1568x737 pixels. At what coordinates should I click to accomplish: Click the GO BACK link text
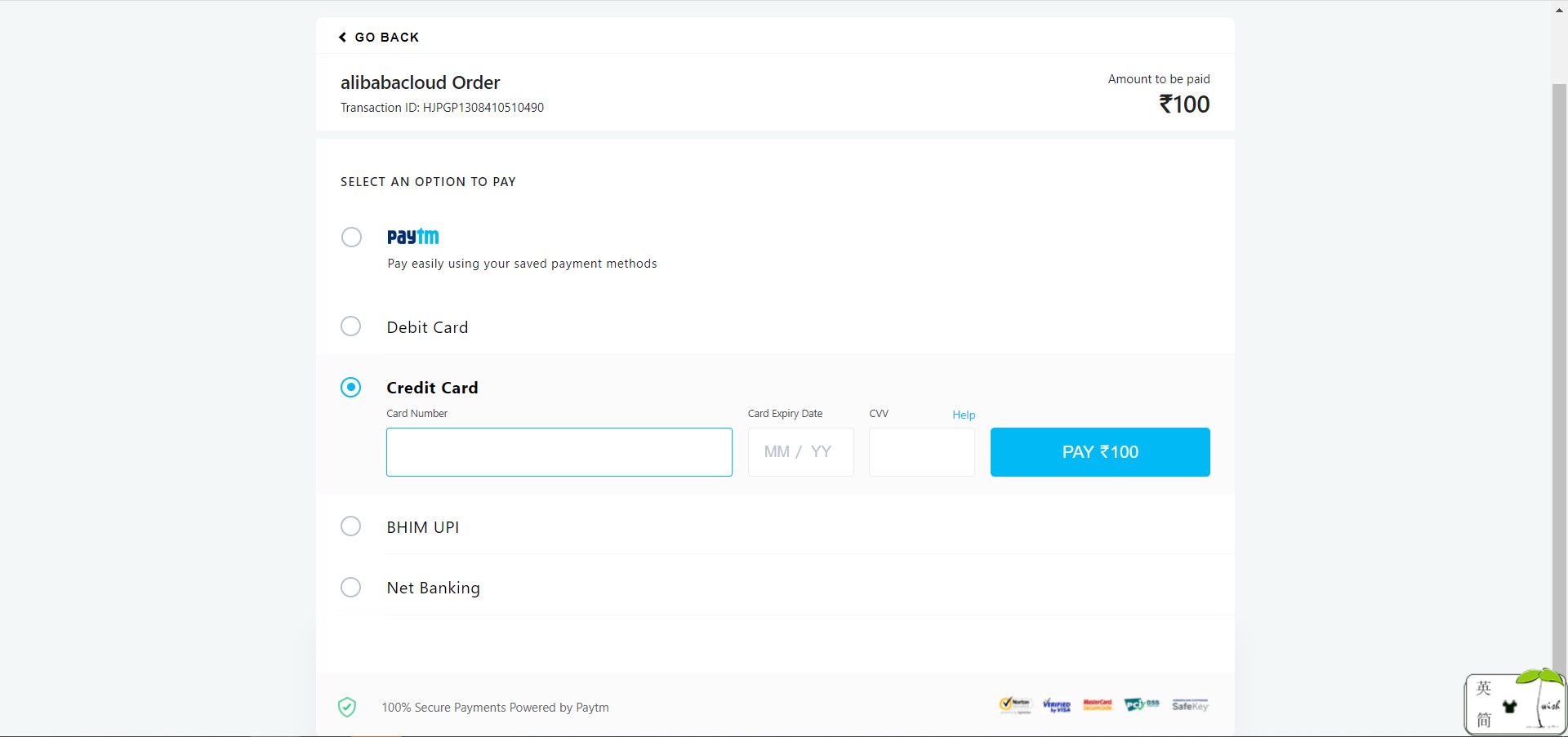[x=386, y=38]
